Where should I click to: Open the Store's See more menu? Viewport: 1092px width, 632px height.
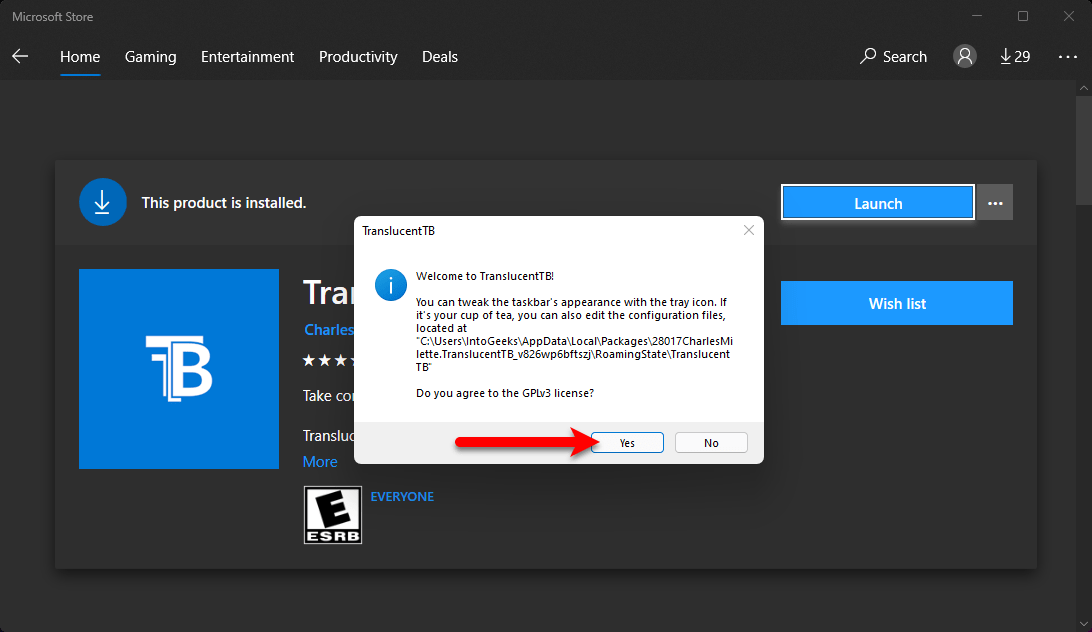click(1068, 56)
